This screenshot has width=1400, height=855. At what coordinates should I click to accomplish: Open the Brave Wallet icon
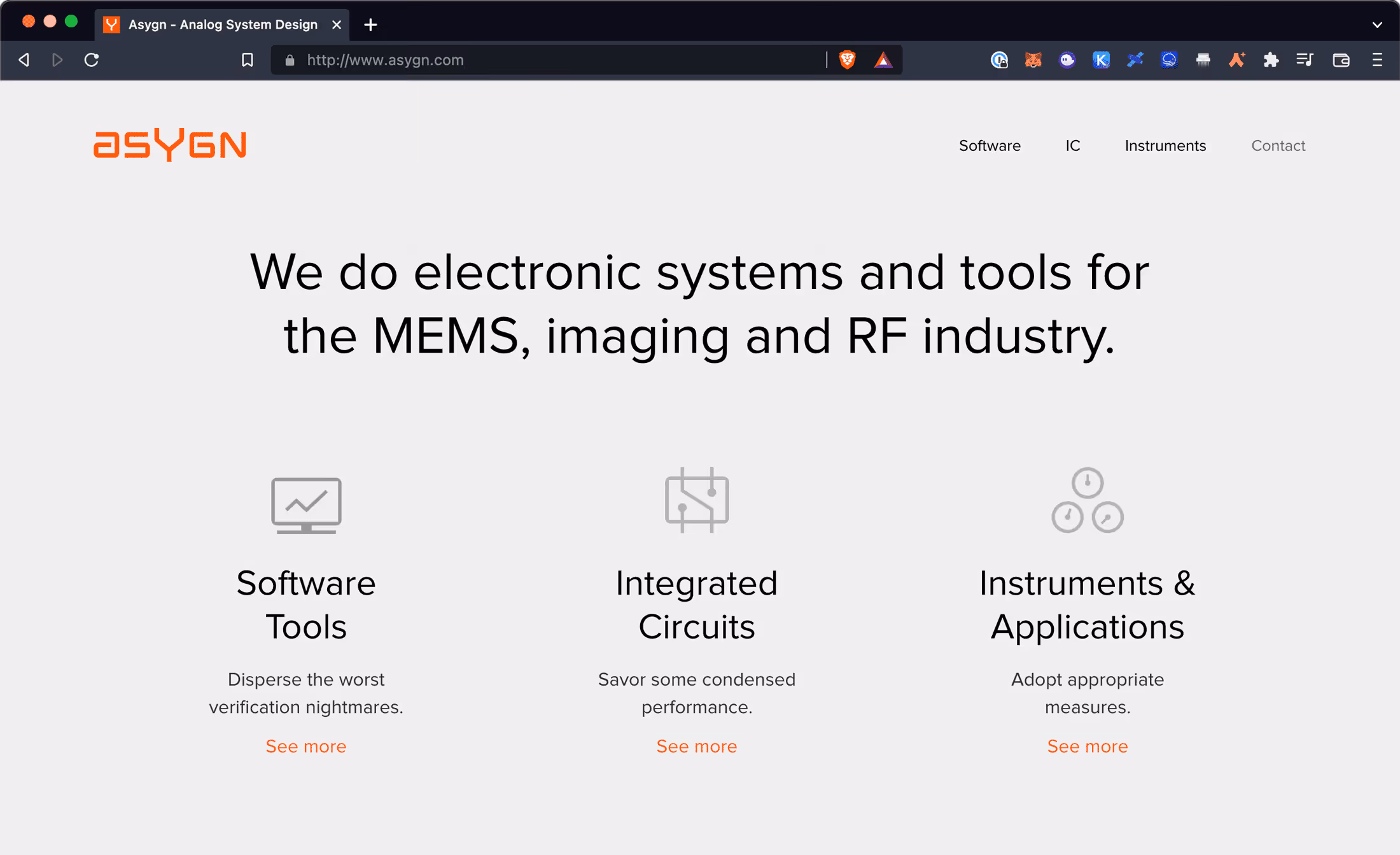point(1341,60)
